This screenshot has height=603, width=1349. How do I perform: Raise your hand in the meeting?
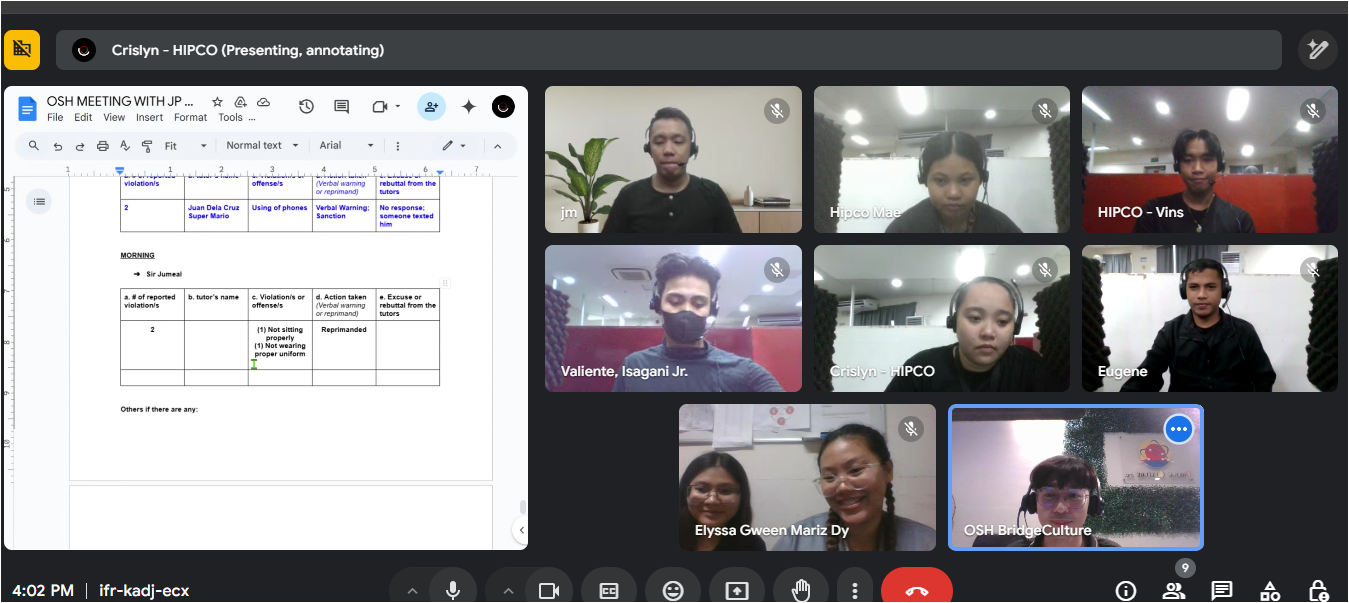(800, 590)
